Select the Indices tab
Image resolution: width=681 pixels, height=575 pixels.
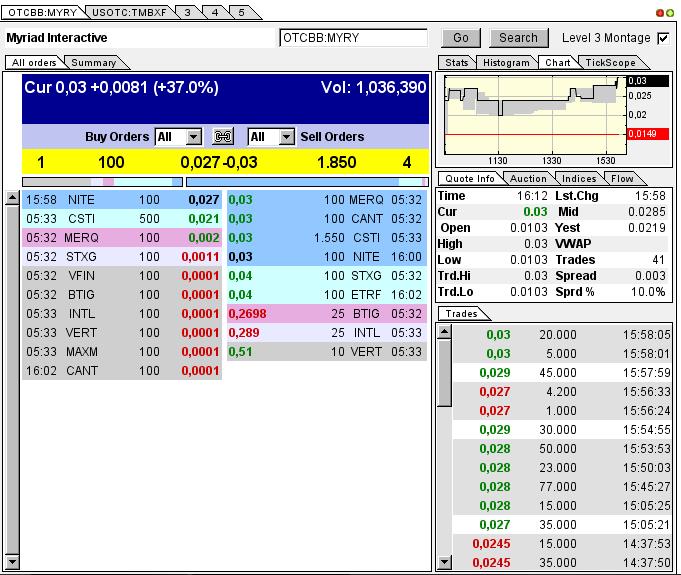579,178
